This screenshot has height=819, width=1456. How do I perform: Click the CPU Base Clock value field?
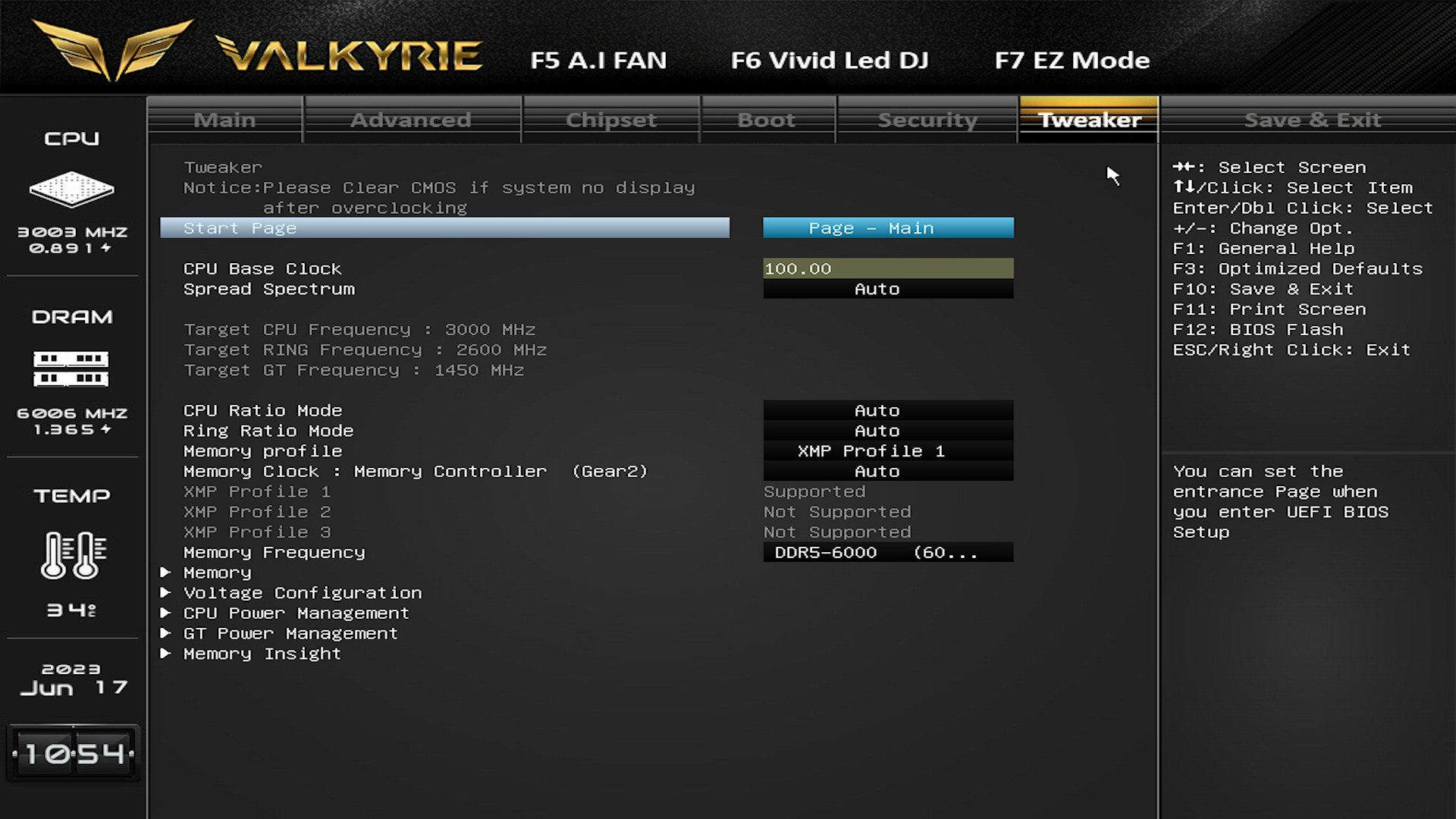click(887, 268)
